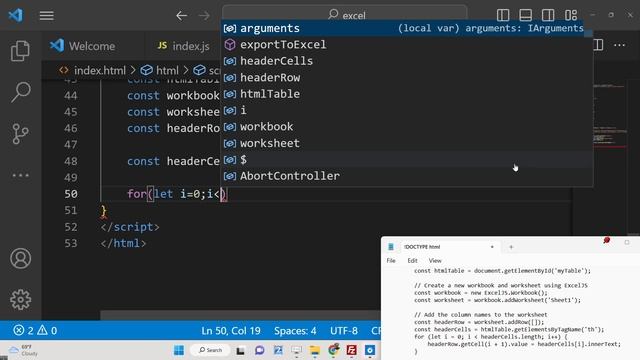The height and width of the screenshot is (360, 640).
Task: Toggle the primary side bar layout icon
Action: 503,15
